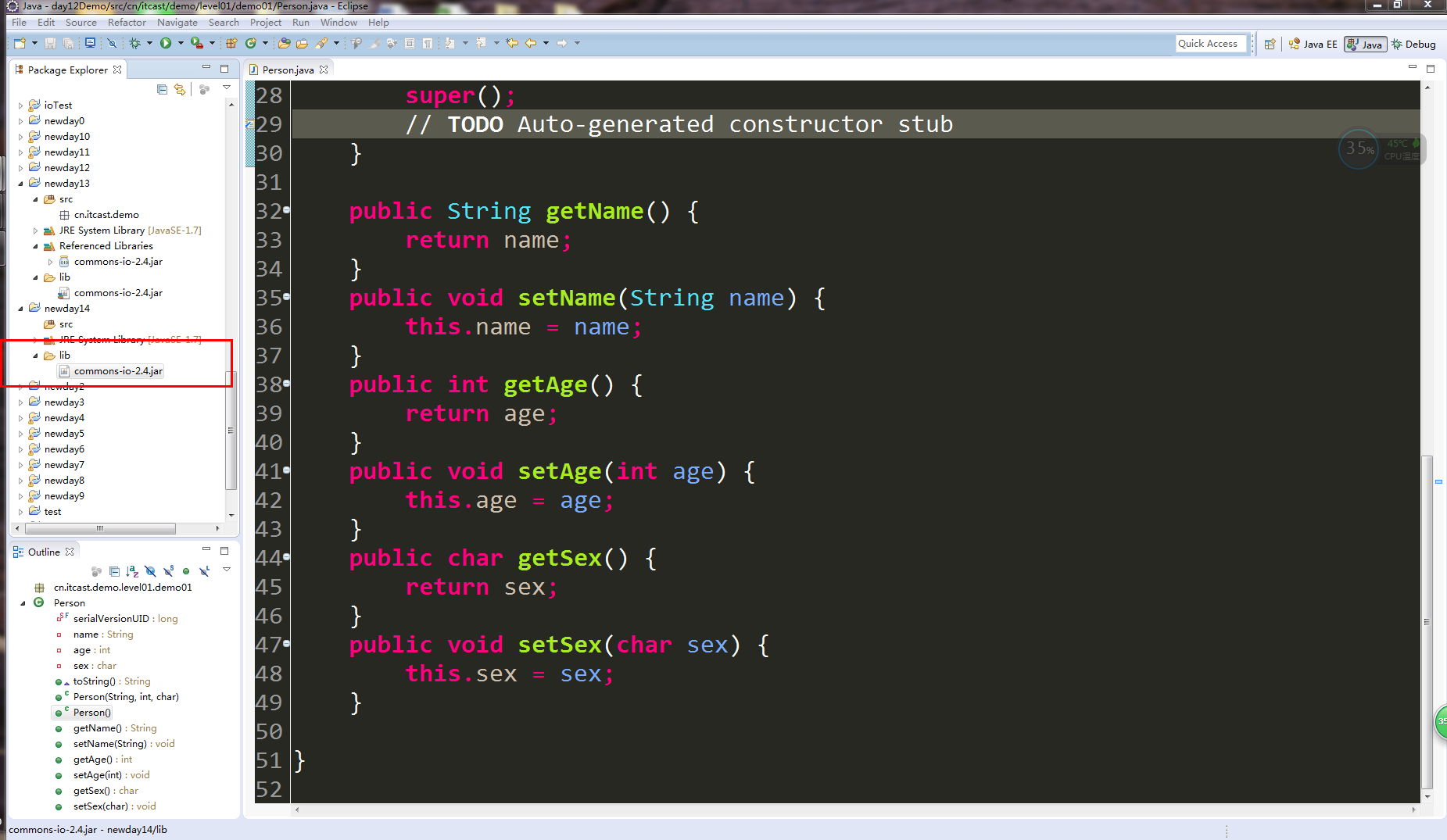Click the Open Perspective icon
1447x840 pixels.
tap(1270, 44)
